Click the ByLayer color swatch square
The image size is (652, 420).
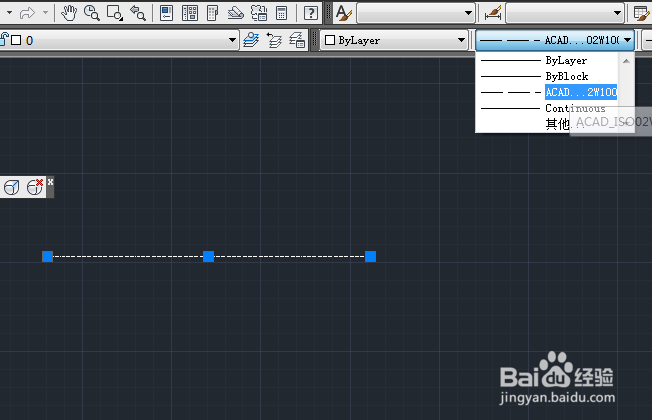click(x=330, y=40)
